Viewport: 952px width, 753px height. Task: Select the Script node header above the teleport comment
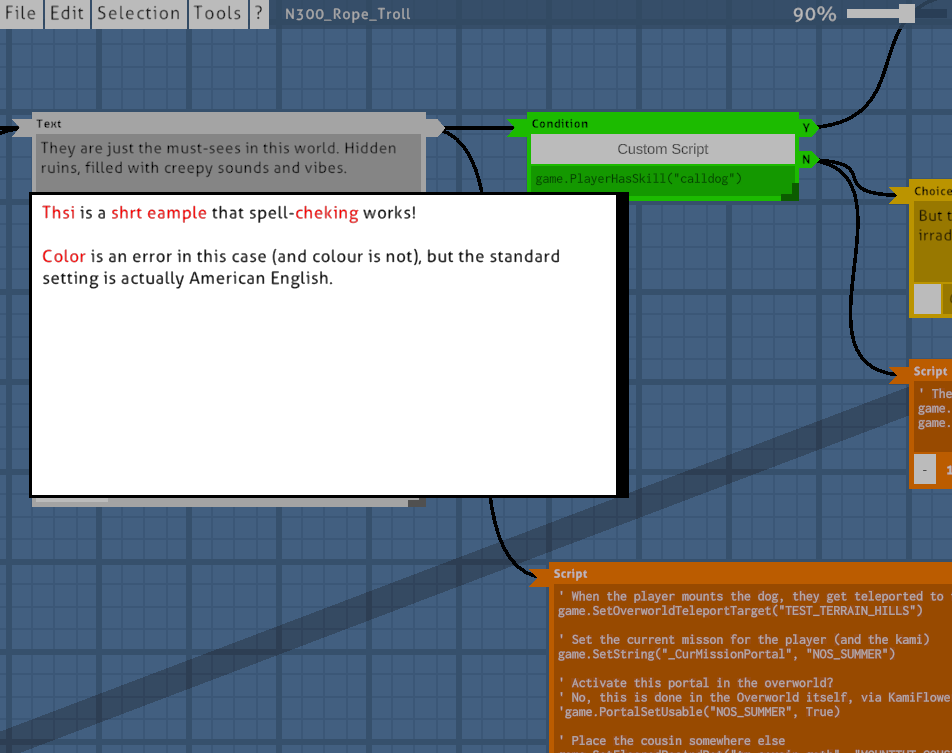750,573
